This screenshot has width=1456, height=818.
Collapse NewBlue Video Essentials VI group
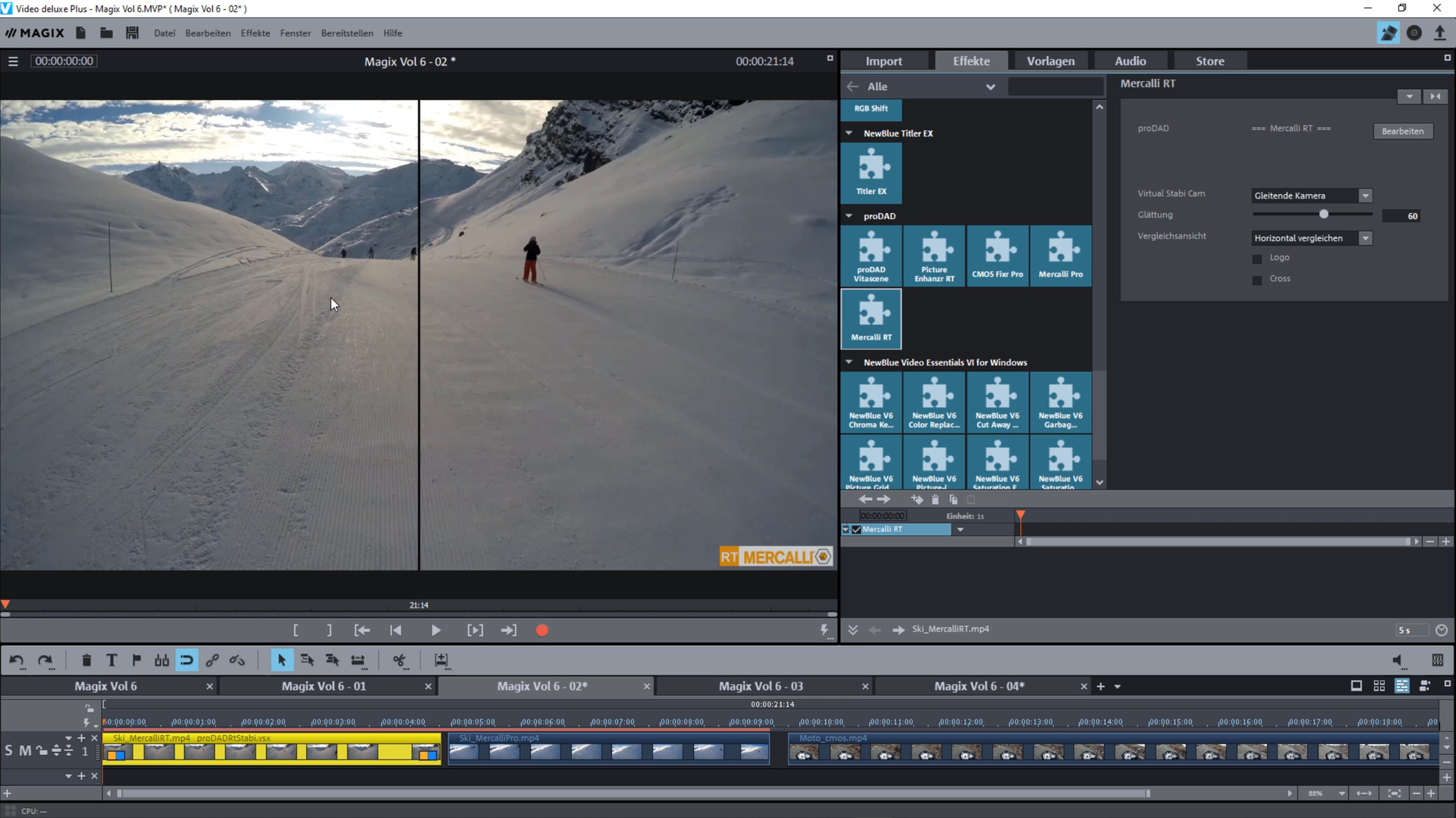click(849, 362)
